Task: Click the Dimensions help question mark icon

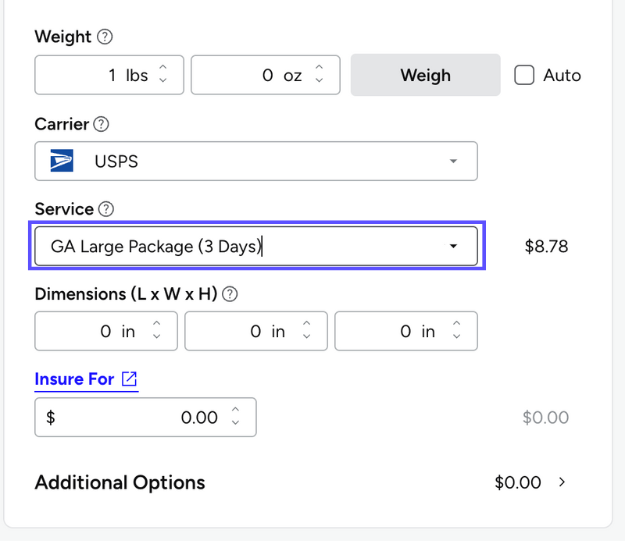Action: point(230,294)
